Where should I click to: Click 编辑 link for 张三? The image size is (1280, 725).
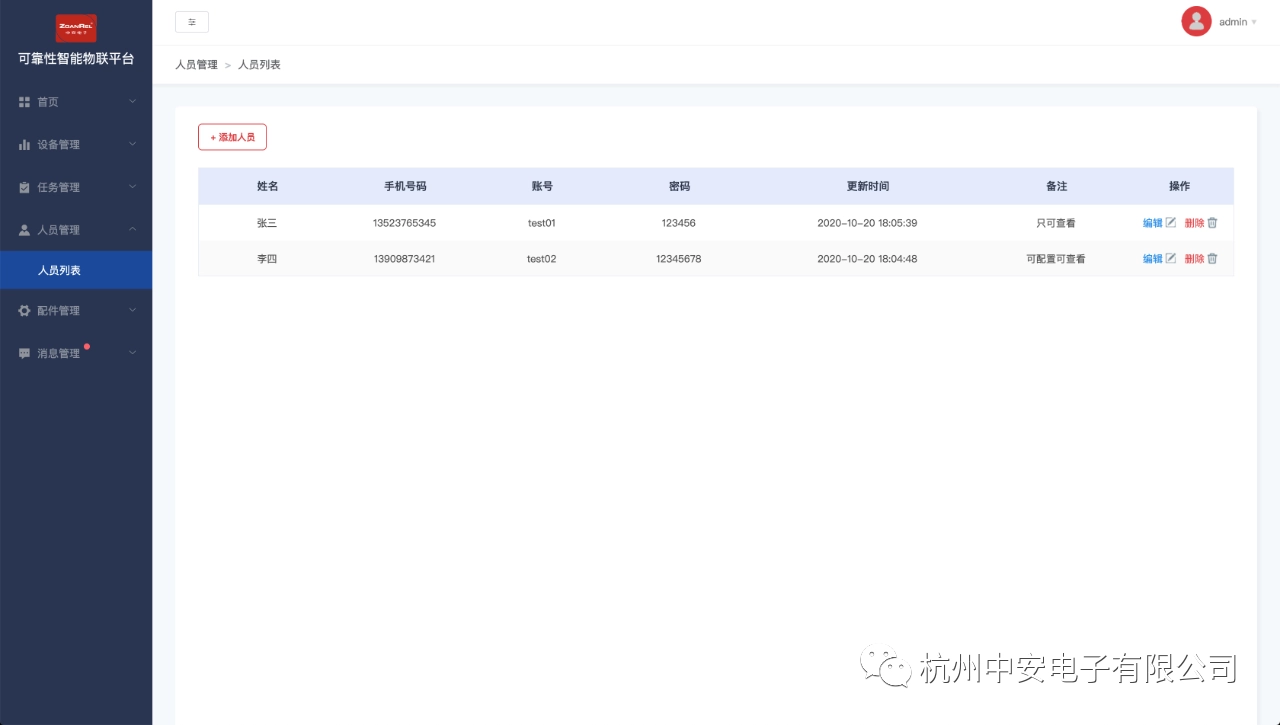pyautogui.click(x=1152, y=223)
